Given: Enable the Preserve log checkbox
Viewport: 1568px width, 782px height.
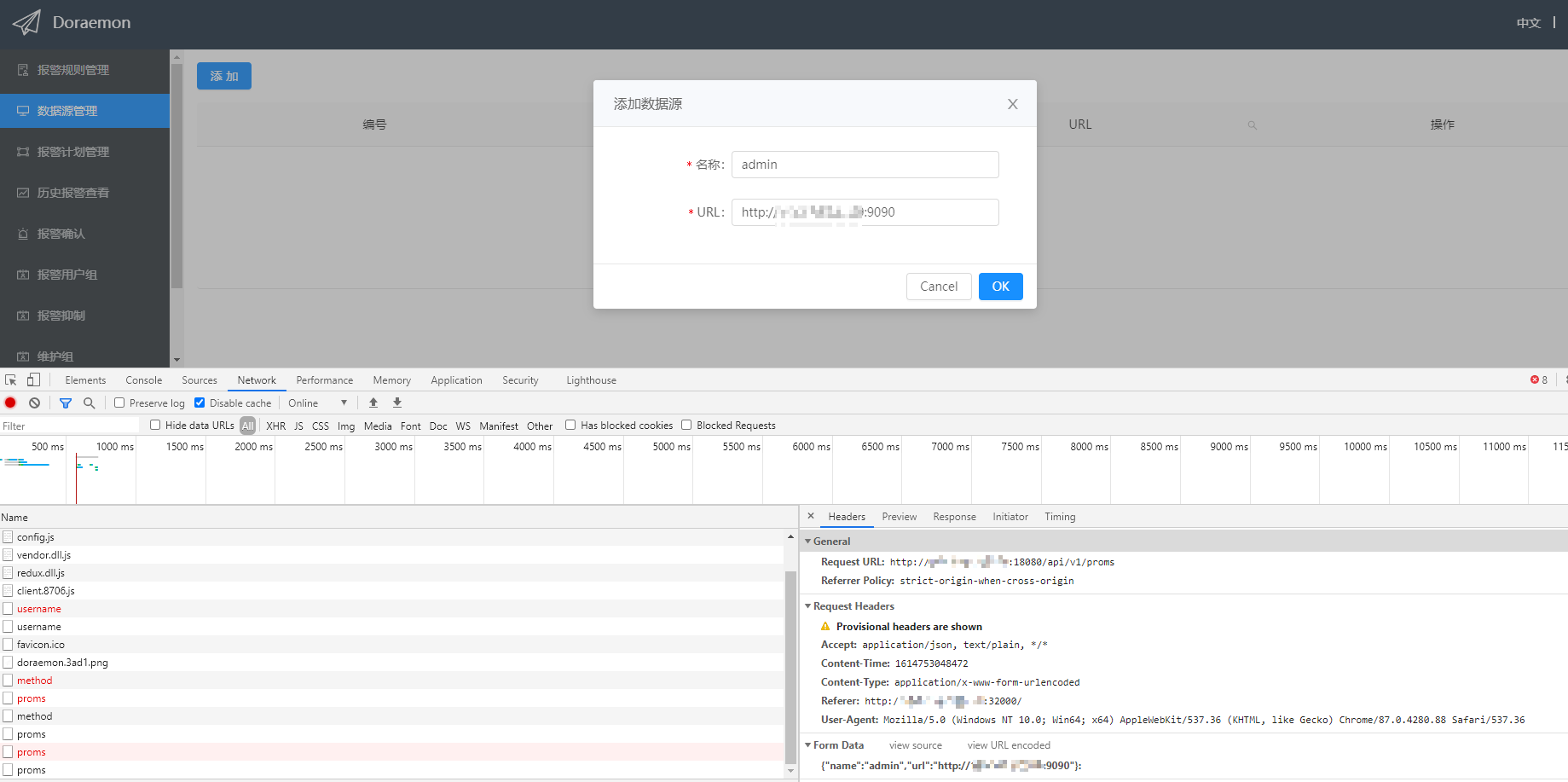Looking at the screenshot, I should tap(119, 402).
